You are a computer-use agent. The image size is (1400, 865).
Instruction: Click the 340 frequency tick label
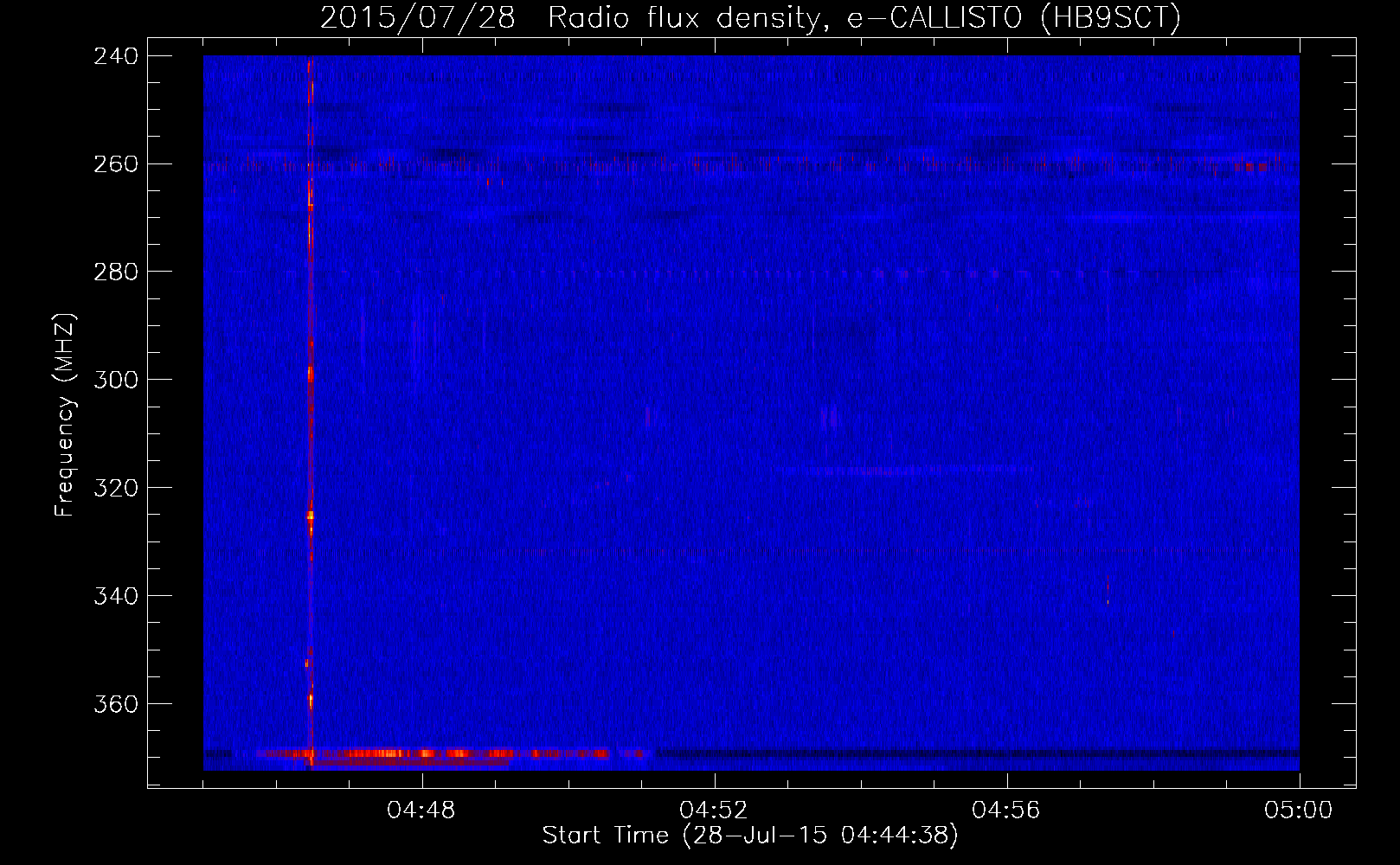point(116,597)
